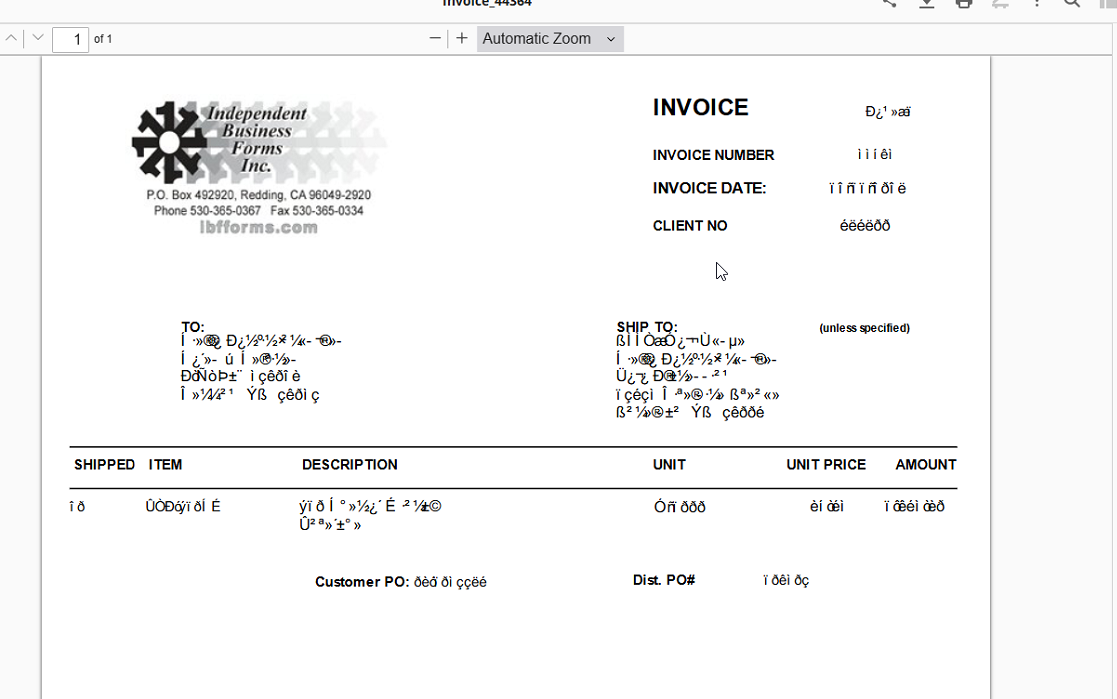
Task: Print the invoice document
Action: (963, 4)
